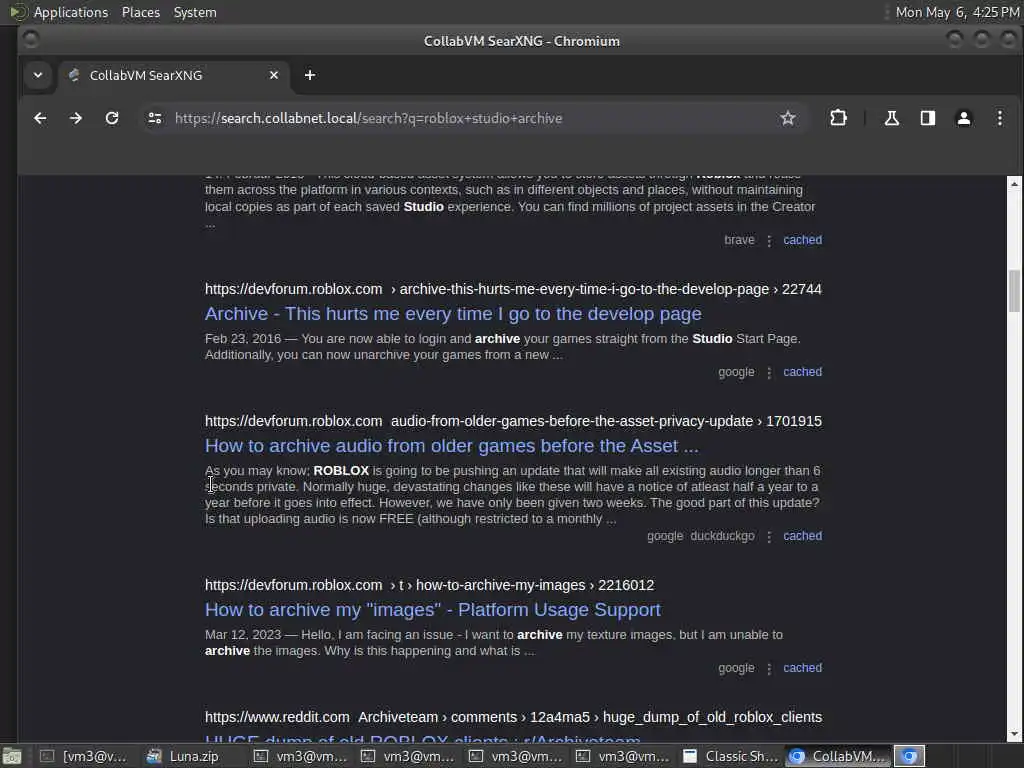View site information icon in address bar
Image resolution: width=1024 pixels, height=768 pixels.
pyautogui.click(x=155, y=118)
